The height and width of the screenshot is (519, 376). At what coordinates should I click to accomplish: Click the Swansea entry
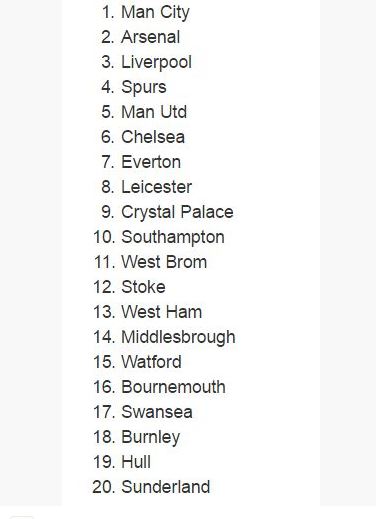(x=157, y=412)
